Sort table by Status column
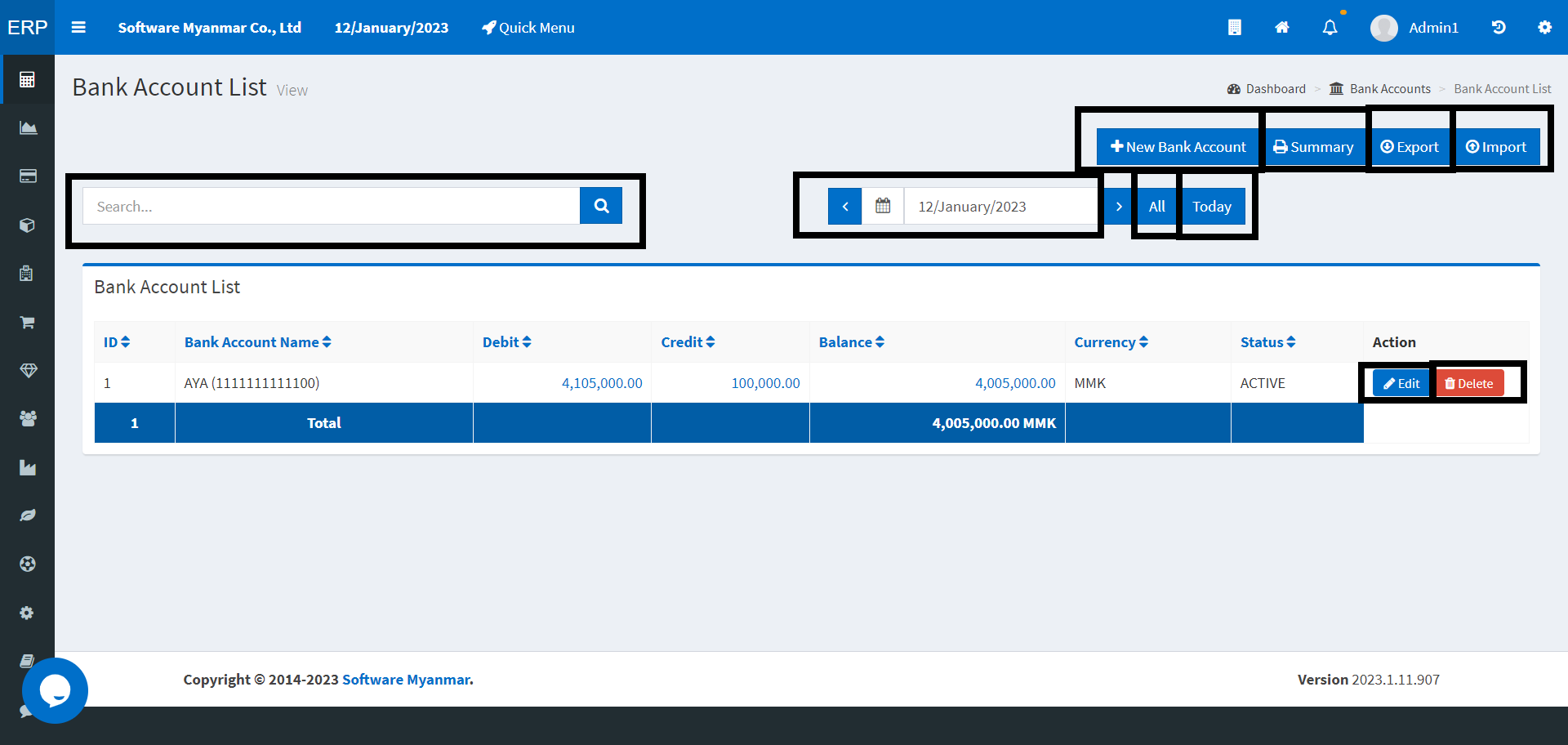 pos(1268,342)
